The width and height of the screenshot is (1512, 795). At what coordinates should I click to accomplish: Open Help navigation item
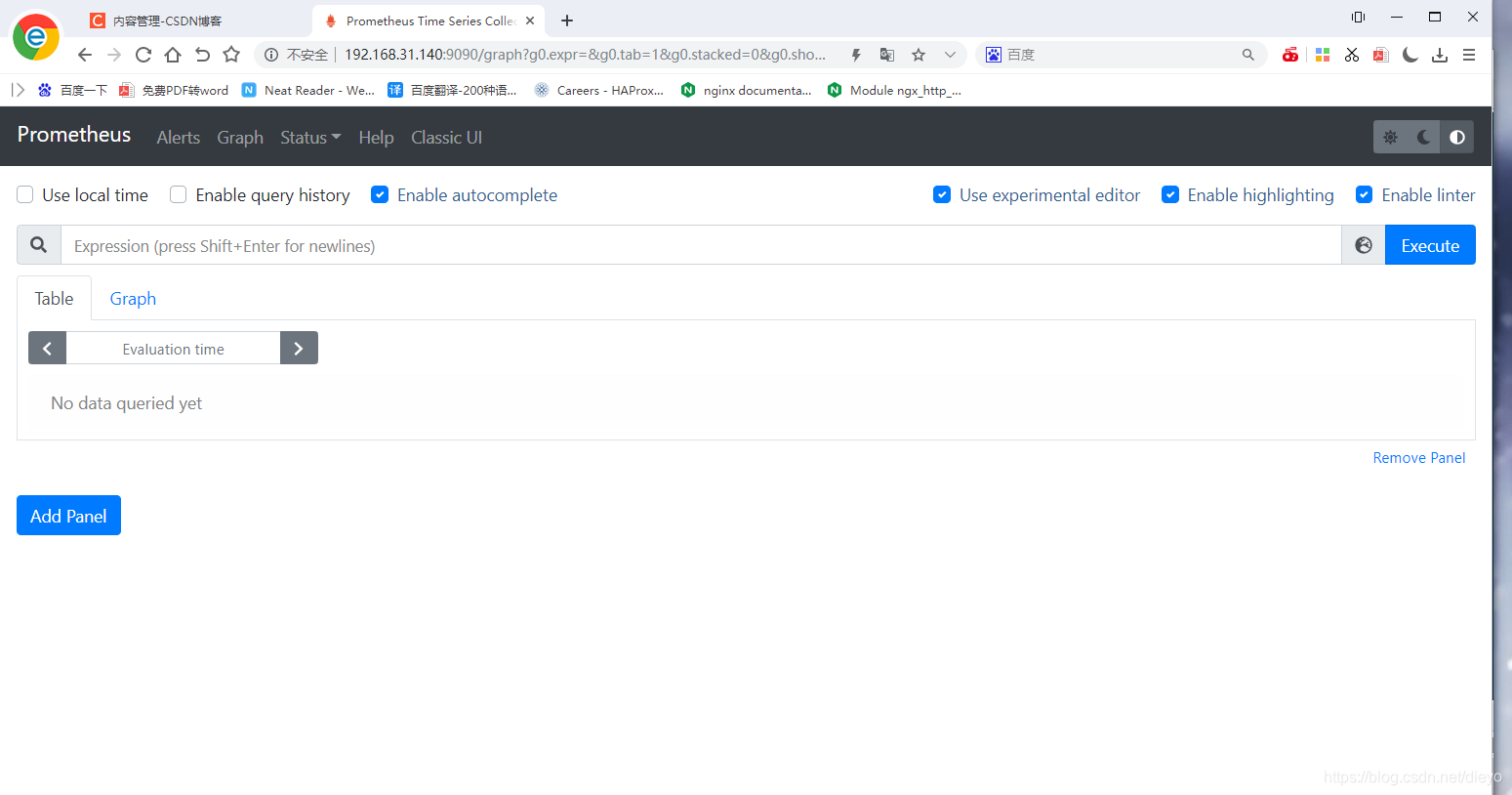tap(376, 138)
